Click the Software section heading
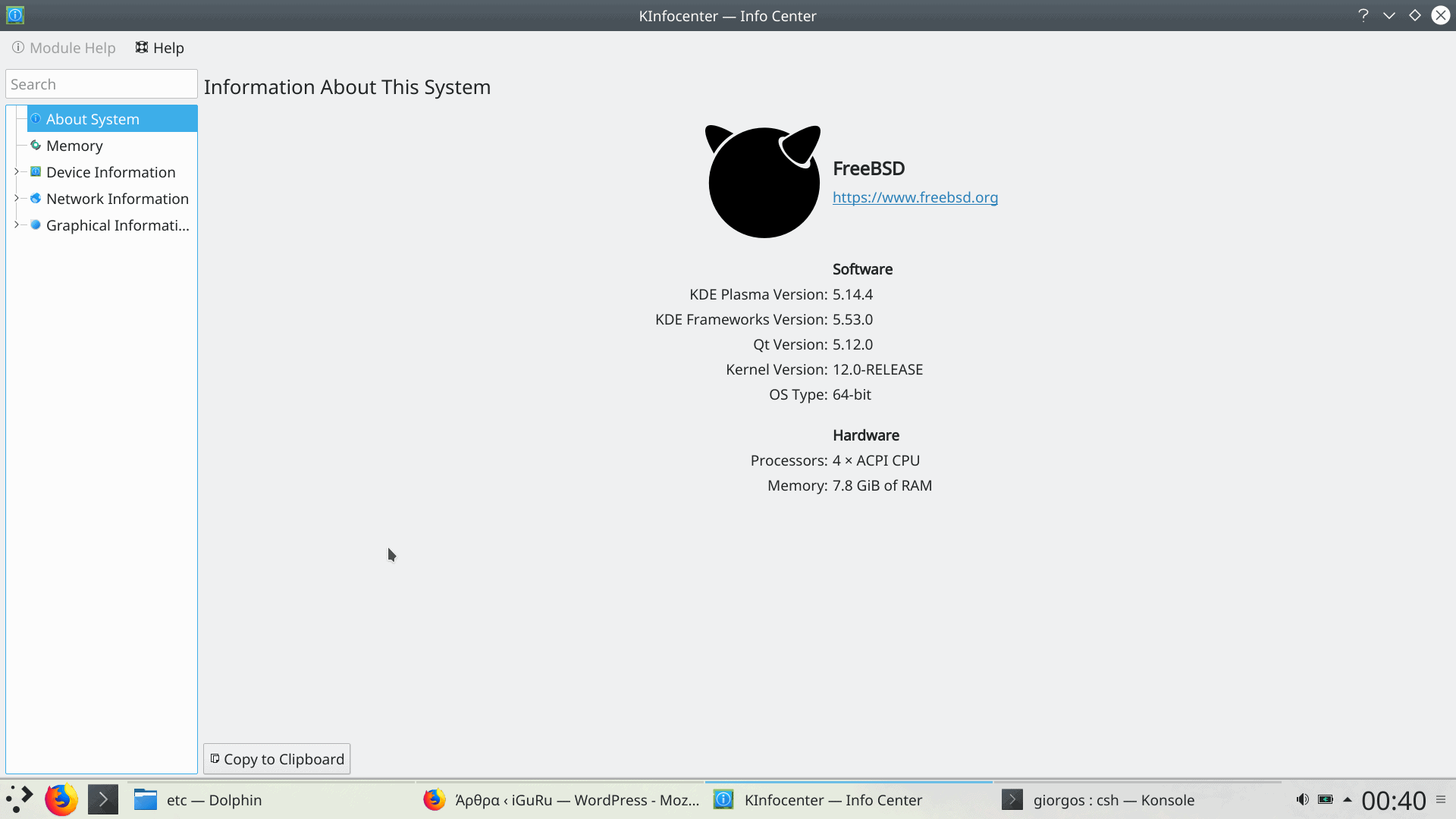The image size is (1456, 819). [862, 269]
